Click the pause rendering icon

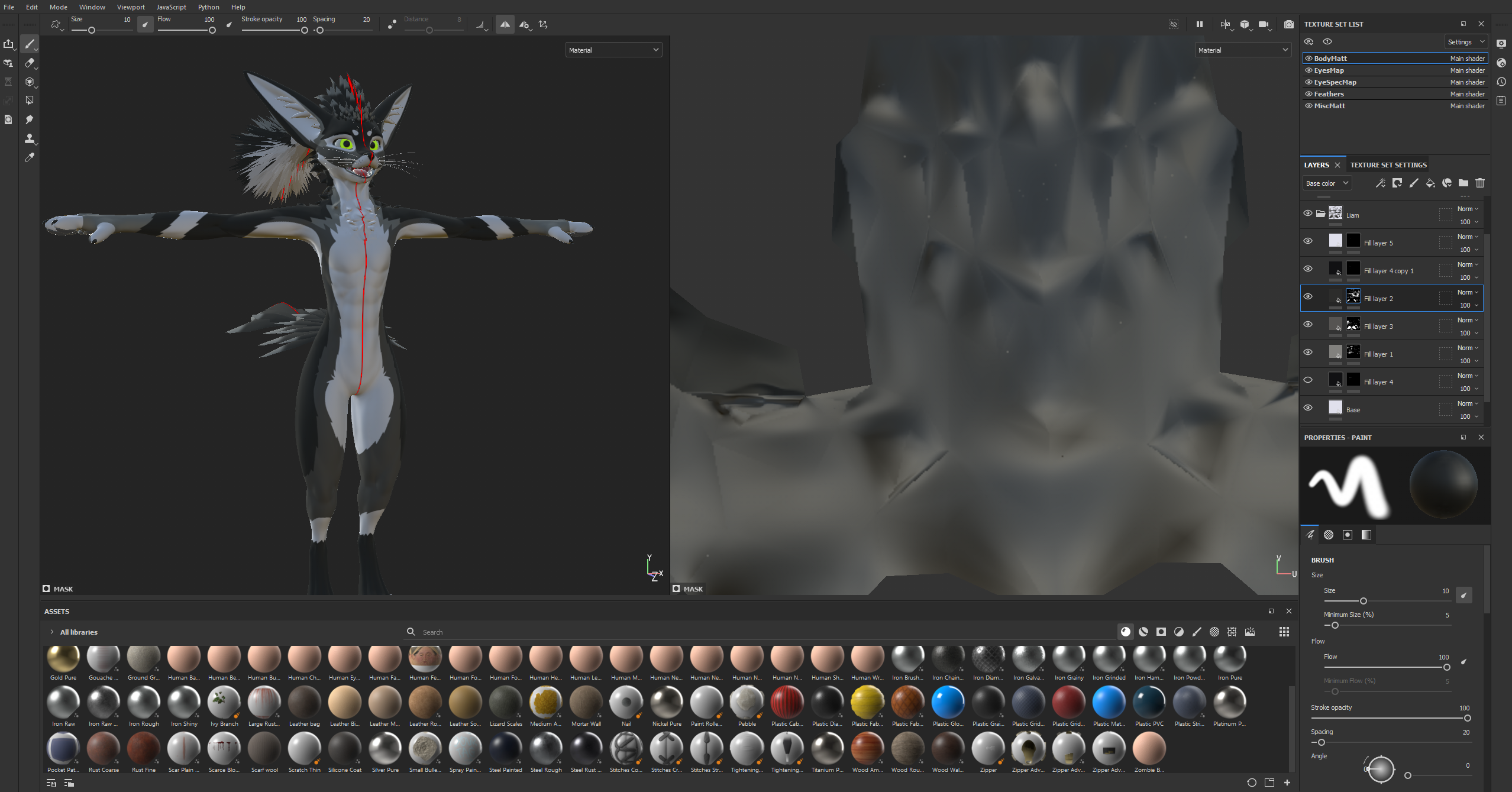pos(1199,24)
